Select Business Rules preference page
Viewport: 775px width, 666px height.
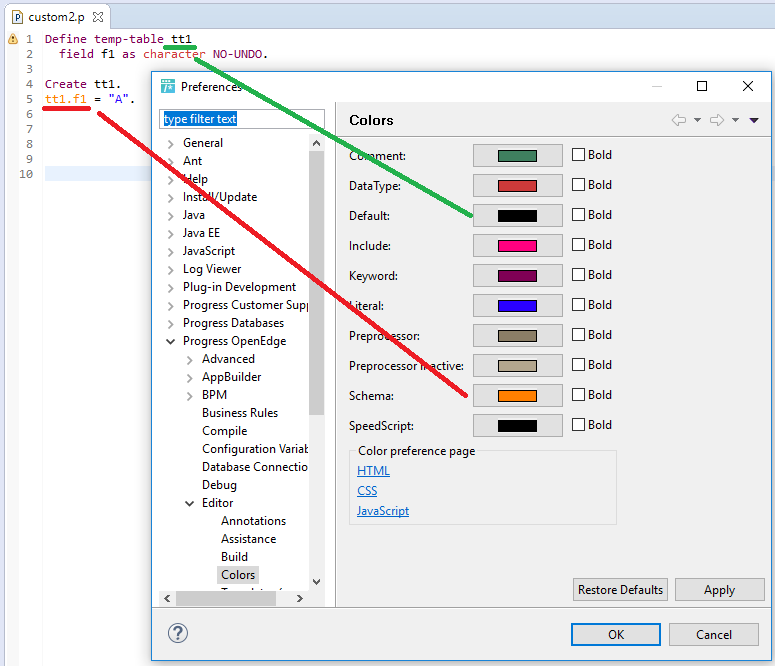(x=240, y=413)
